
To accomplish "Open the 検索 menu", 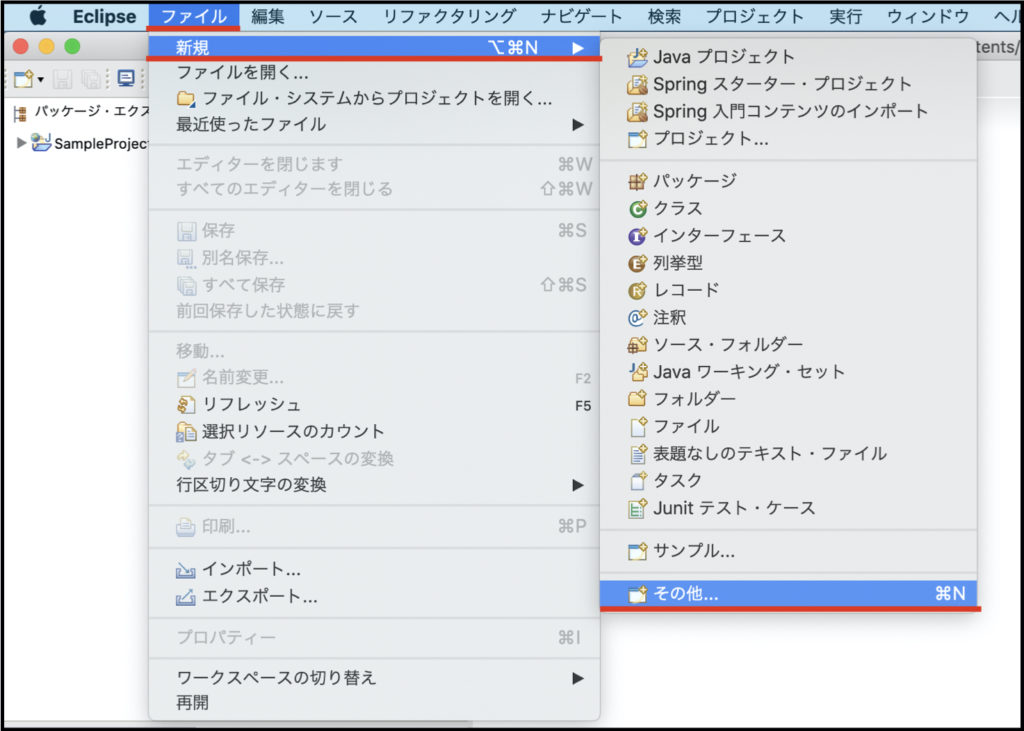I will 664,16.
